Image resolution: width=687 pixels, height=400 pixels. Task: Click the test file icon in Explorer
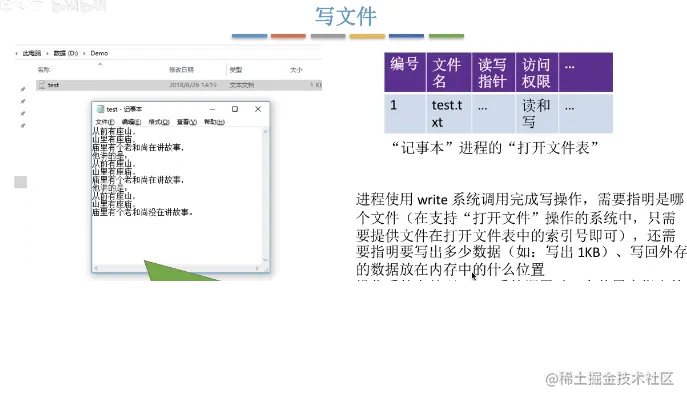42,85
